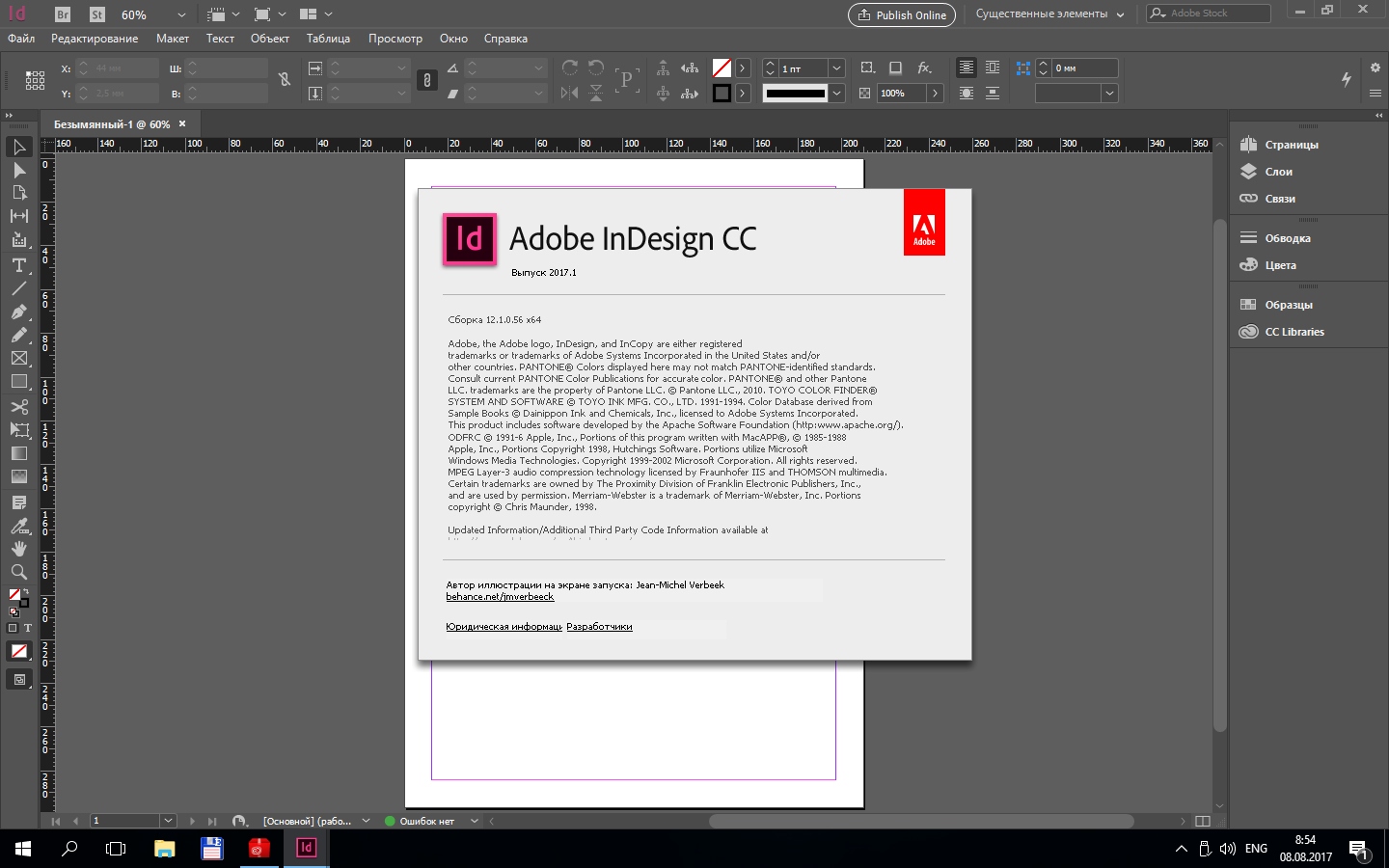The width and height of the screenshot is (1389, 868).
Task: Open the Объект menu
Action: pos(270,39)
